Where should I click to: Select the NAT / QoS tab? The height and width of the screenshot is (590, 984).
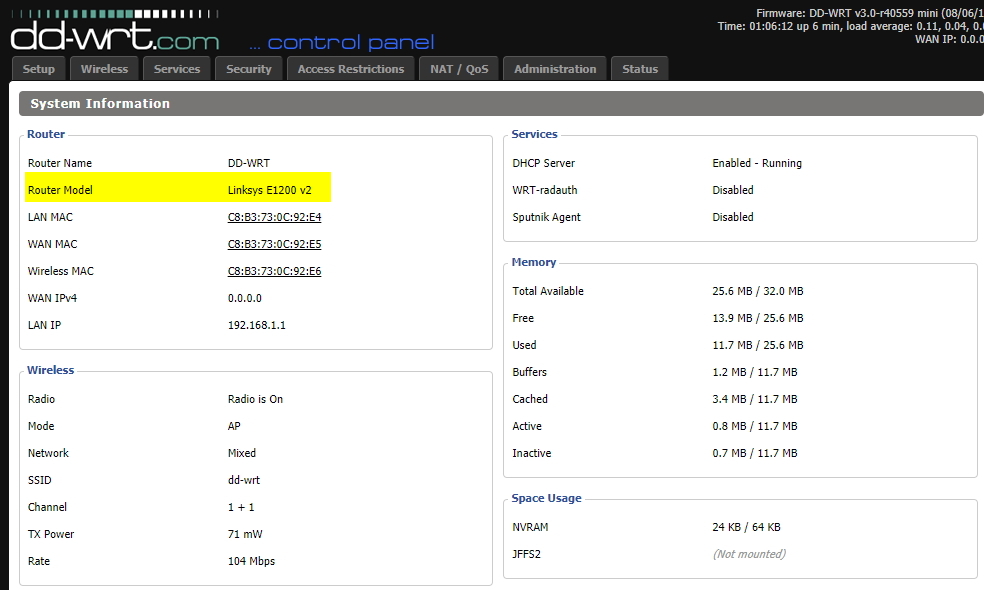pos(459,69)
